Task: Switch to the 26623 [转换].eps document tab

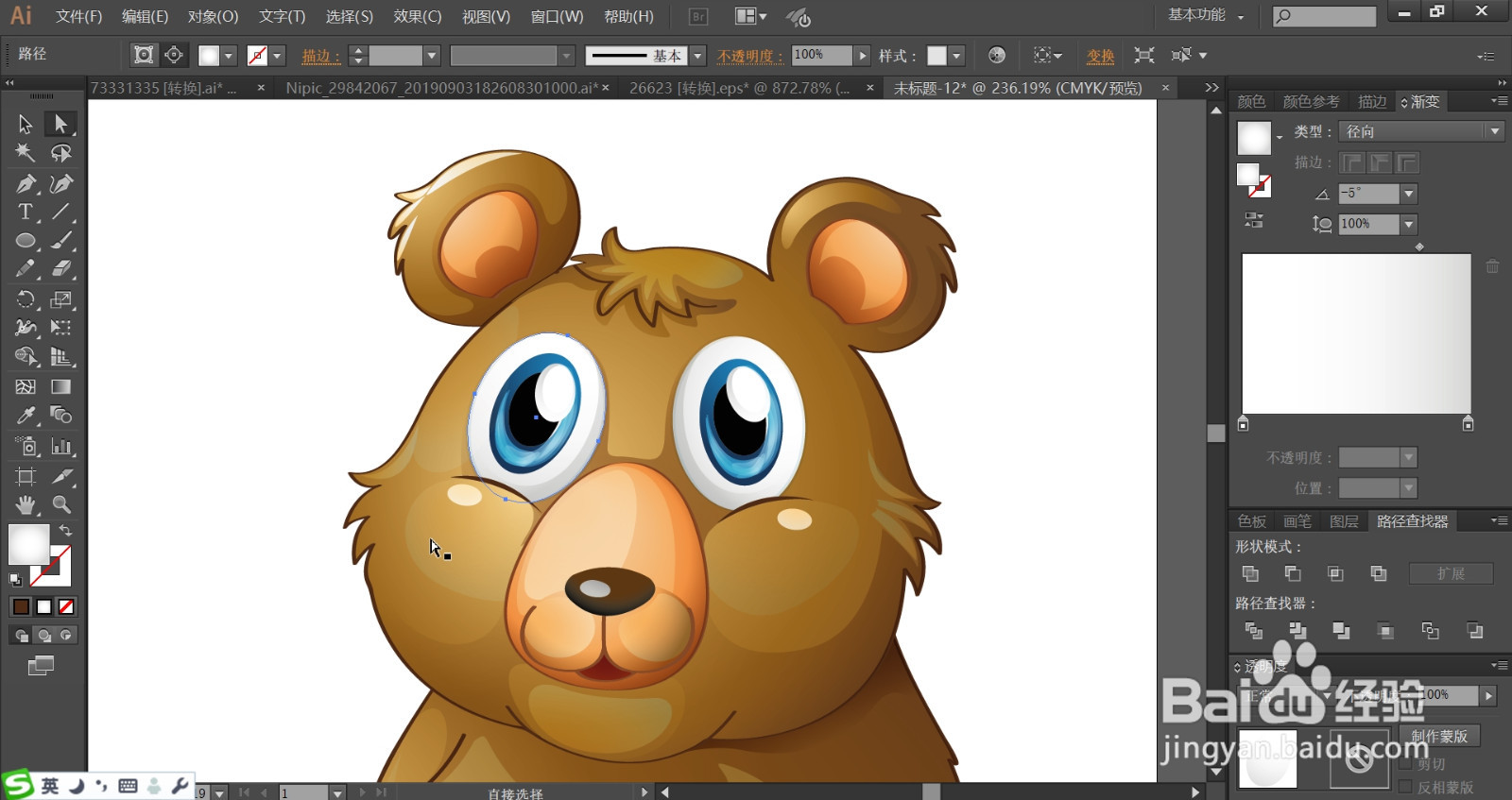Action: (739, 88)
